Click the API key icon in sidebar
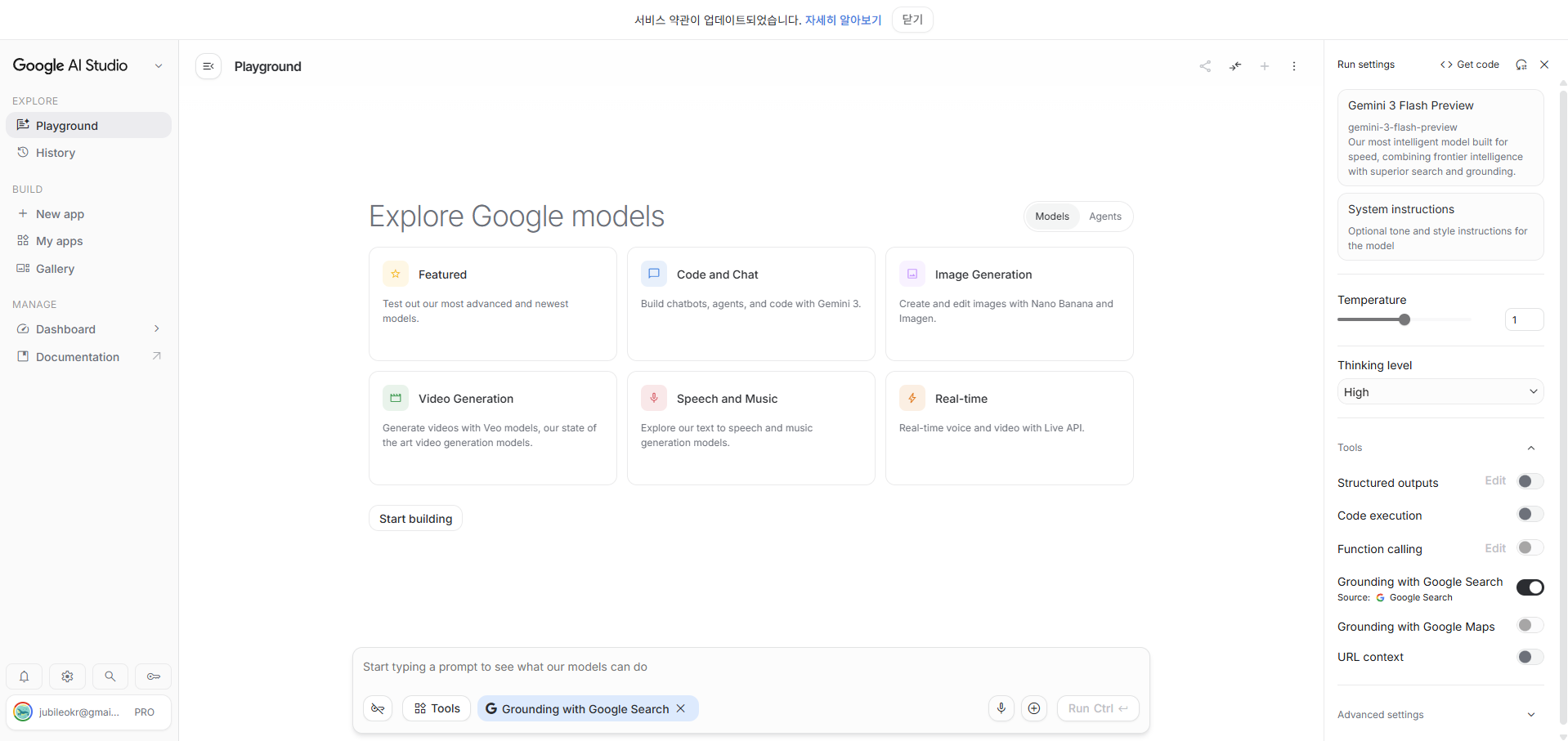1568x741 pixels. 154,676
